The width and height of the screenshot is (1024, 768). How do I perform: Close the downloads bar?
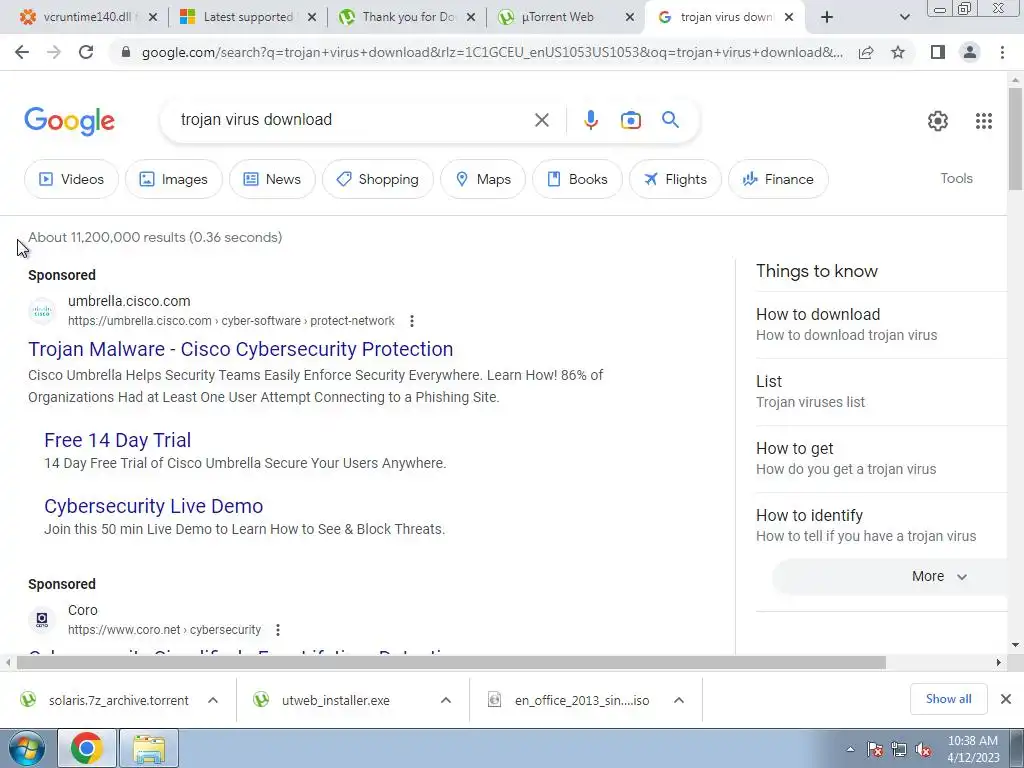1006,699
